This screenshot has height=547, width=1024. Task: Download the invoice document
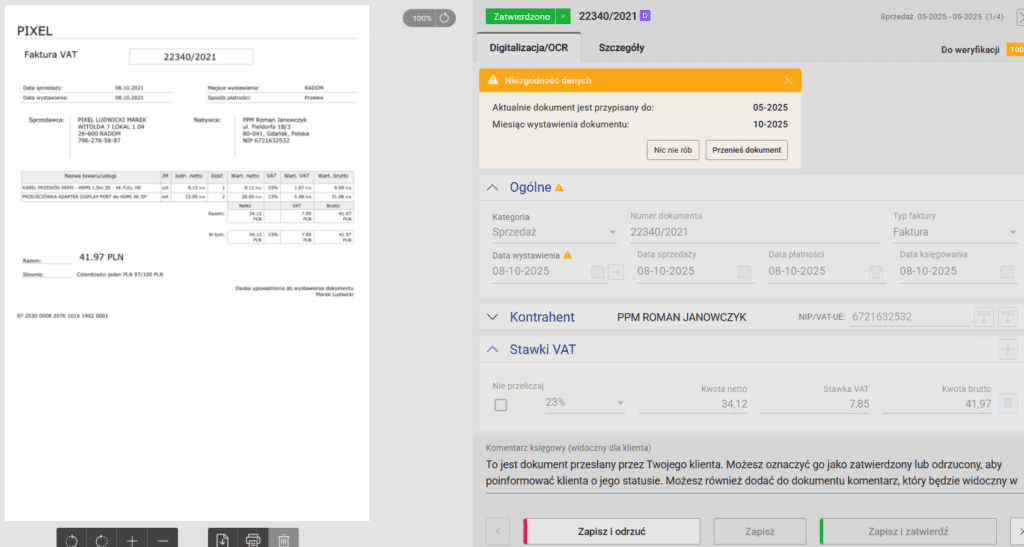222,540
